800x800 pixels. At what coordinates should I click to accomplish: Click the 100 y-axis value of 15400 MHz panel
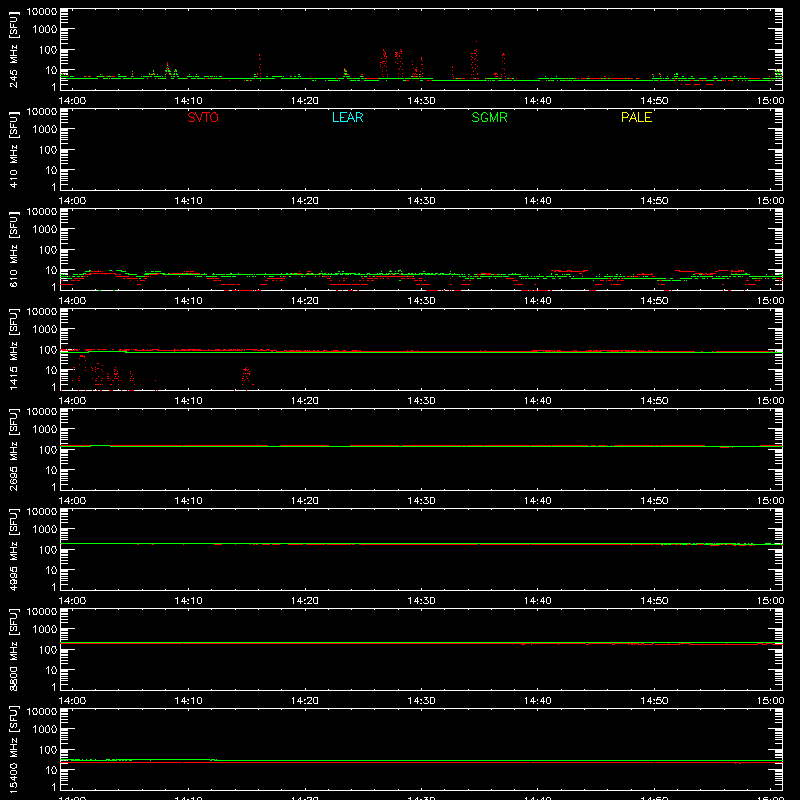click(x=48, y=749)
